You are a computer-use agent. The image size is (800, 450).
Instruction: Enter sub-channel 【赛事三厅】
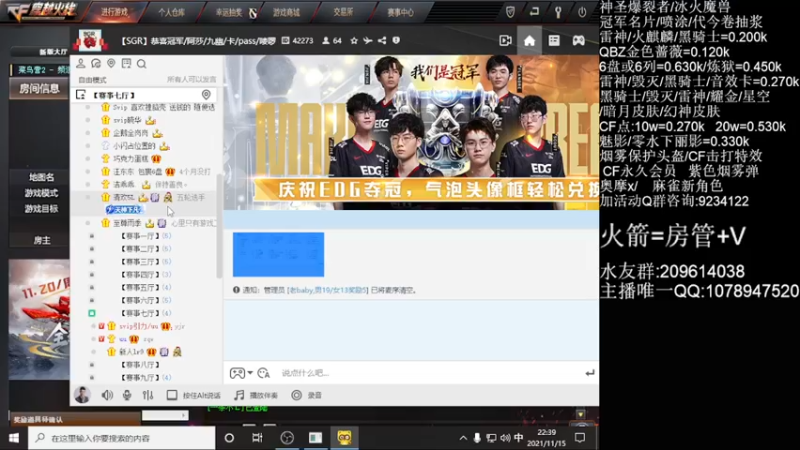[x=140, y=262]
